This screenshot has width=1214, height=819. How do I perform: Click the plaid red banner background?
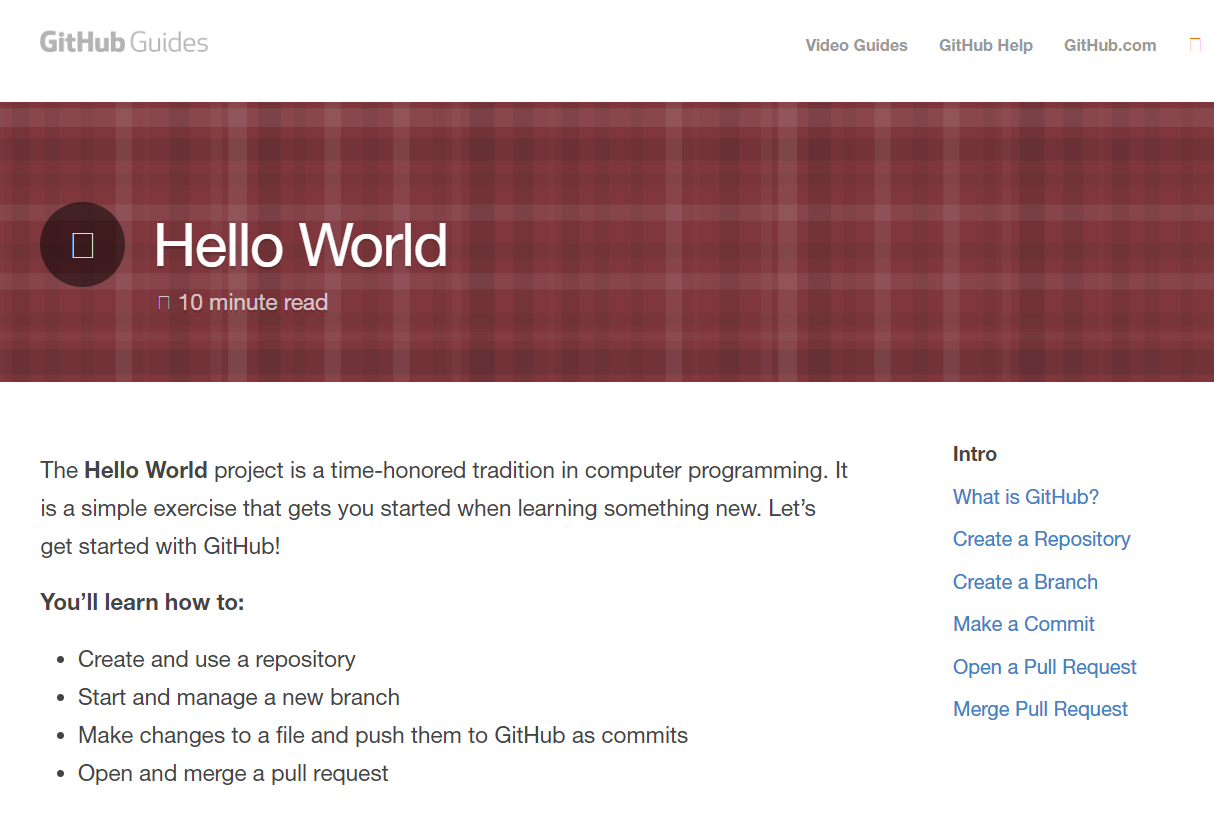pos(650,150)
